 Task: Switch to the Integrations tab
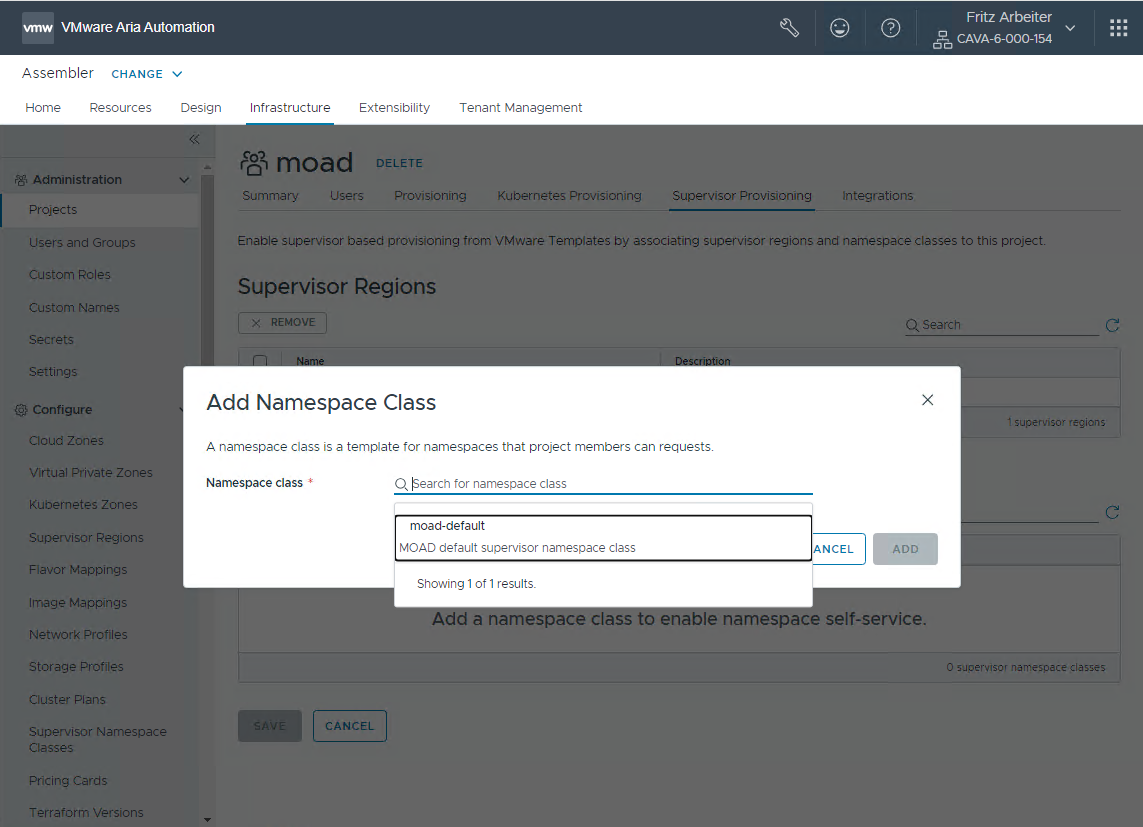click(x=878, y=195)
